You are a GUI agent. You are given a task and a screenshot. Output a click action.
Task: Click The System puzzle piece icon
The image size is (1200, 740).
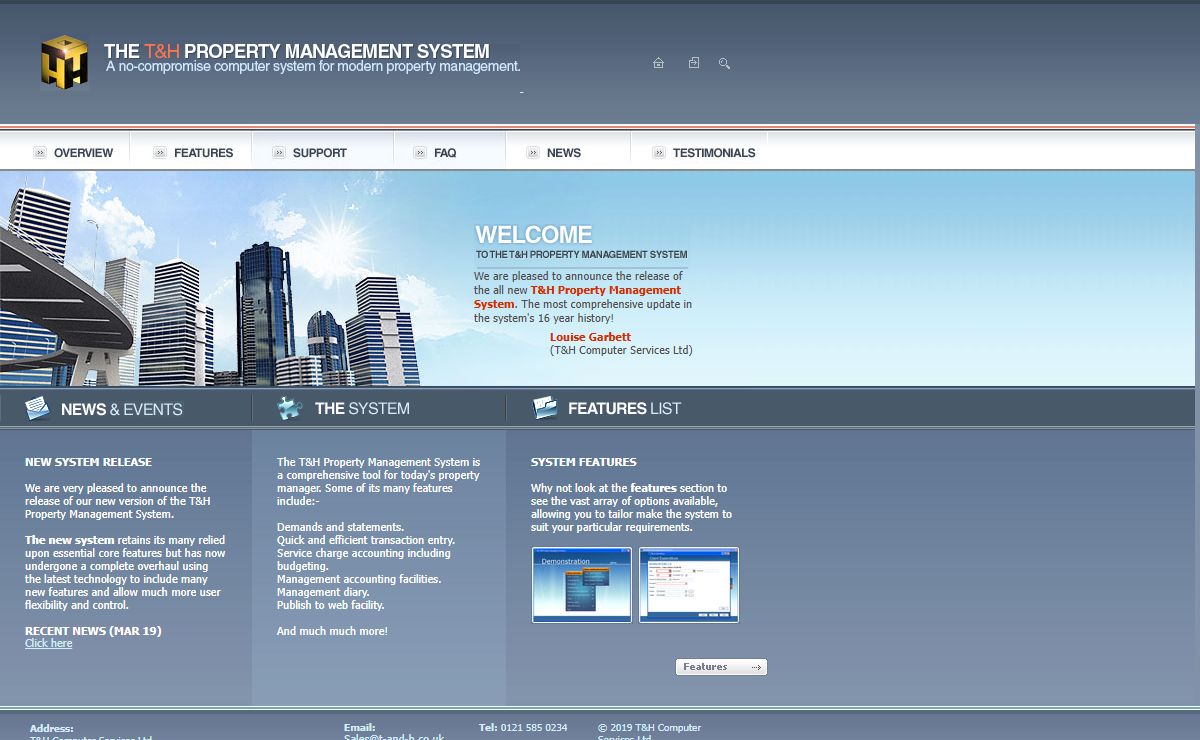click(290, 408)
